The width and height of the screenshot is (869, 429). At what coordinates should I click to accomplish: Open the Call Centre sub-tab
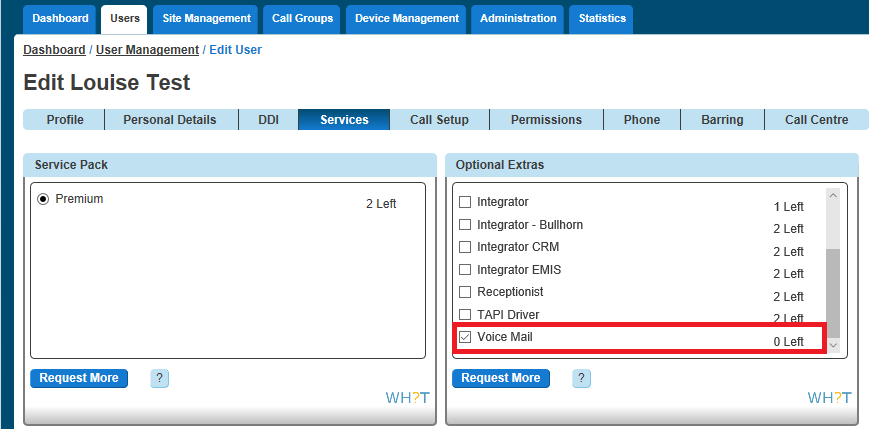coord(816,120)
